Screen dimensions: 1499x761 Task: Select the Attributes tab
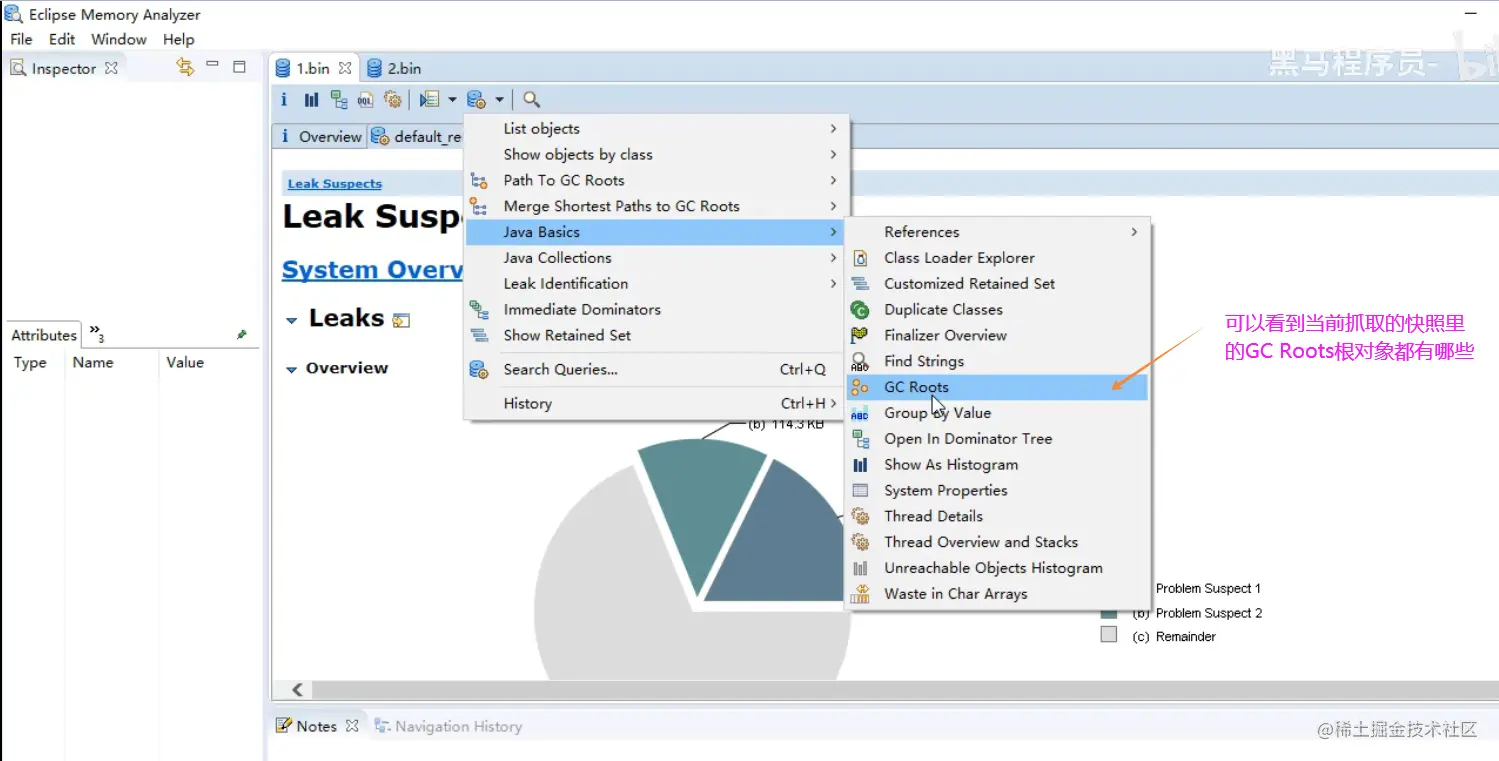[44, 335]
